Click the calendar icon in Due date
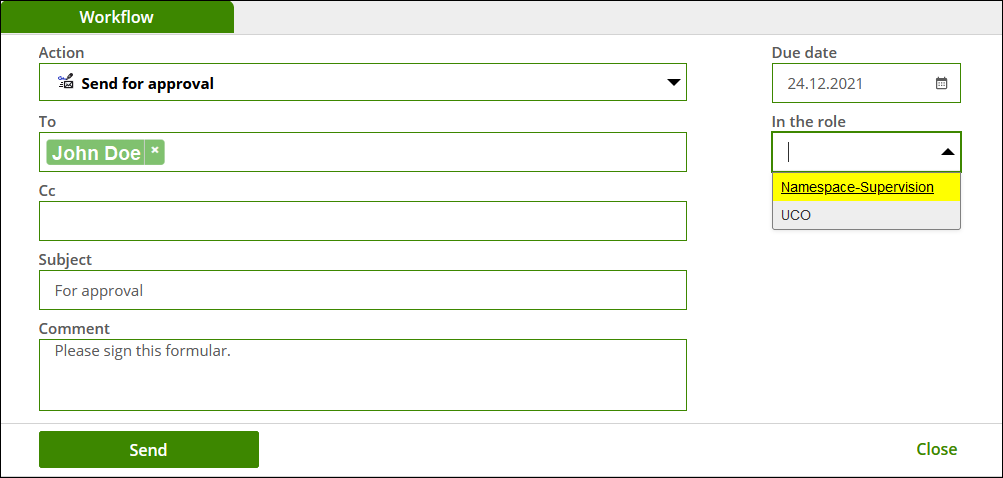The width and height of the screenshot is (1003, 478). (x=941, y=83)
